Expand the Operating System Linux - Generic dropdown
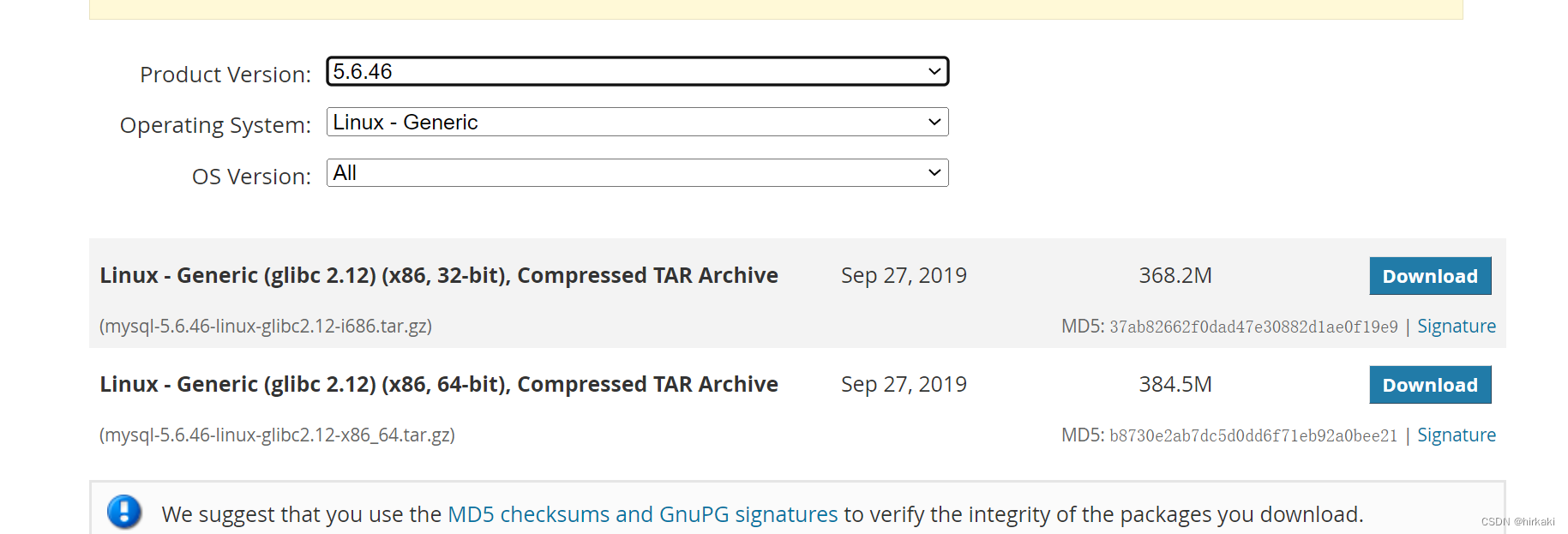The width and height of the screenshot is (1568, 534). 637,122
